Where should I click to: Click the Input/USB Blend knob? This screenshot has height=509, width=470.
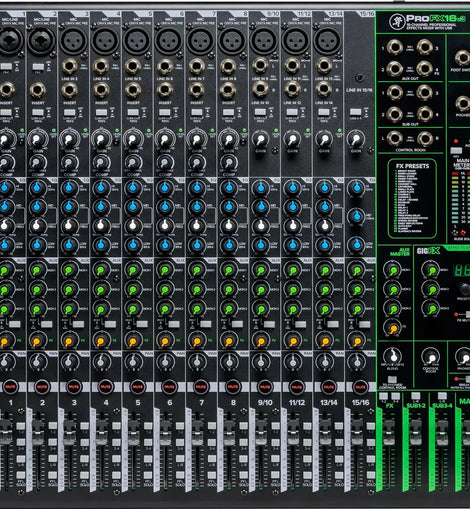(393, 356)
